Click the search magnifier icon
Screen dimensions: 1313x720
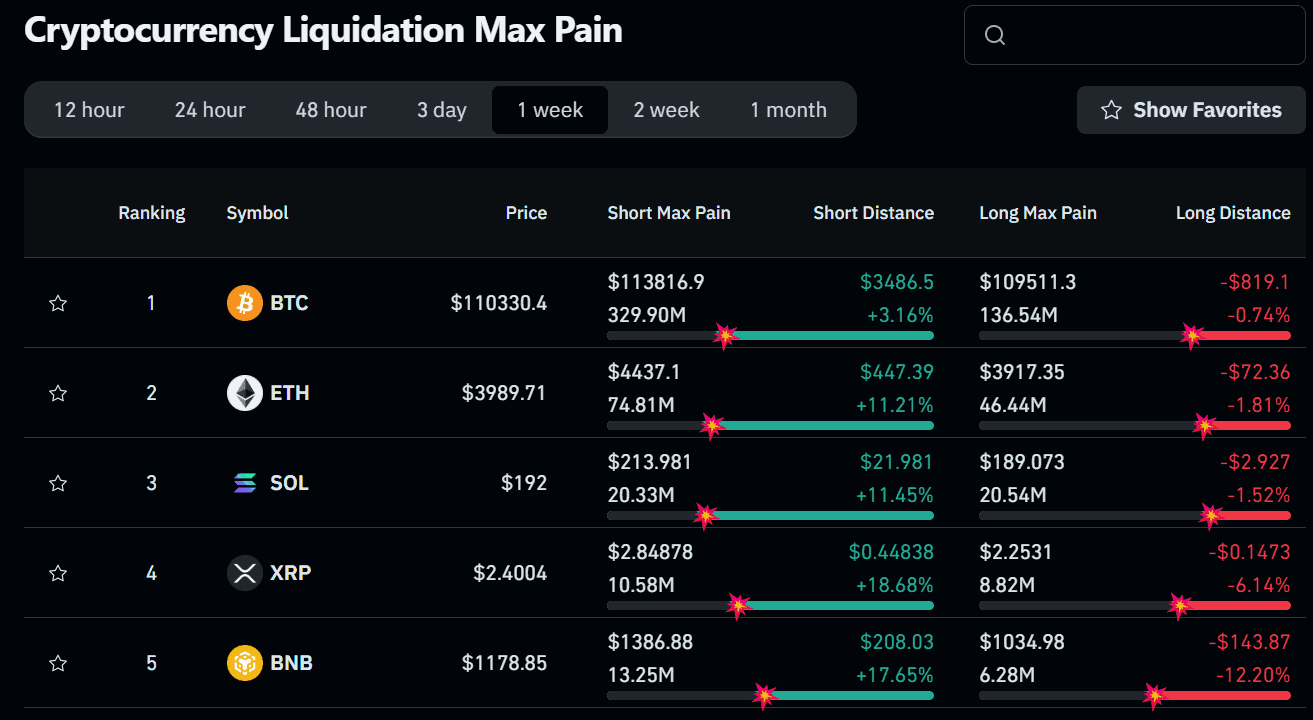(994, 35)
